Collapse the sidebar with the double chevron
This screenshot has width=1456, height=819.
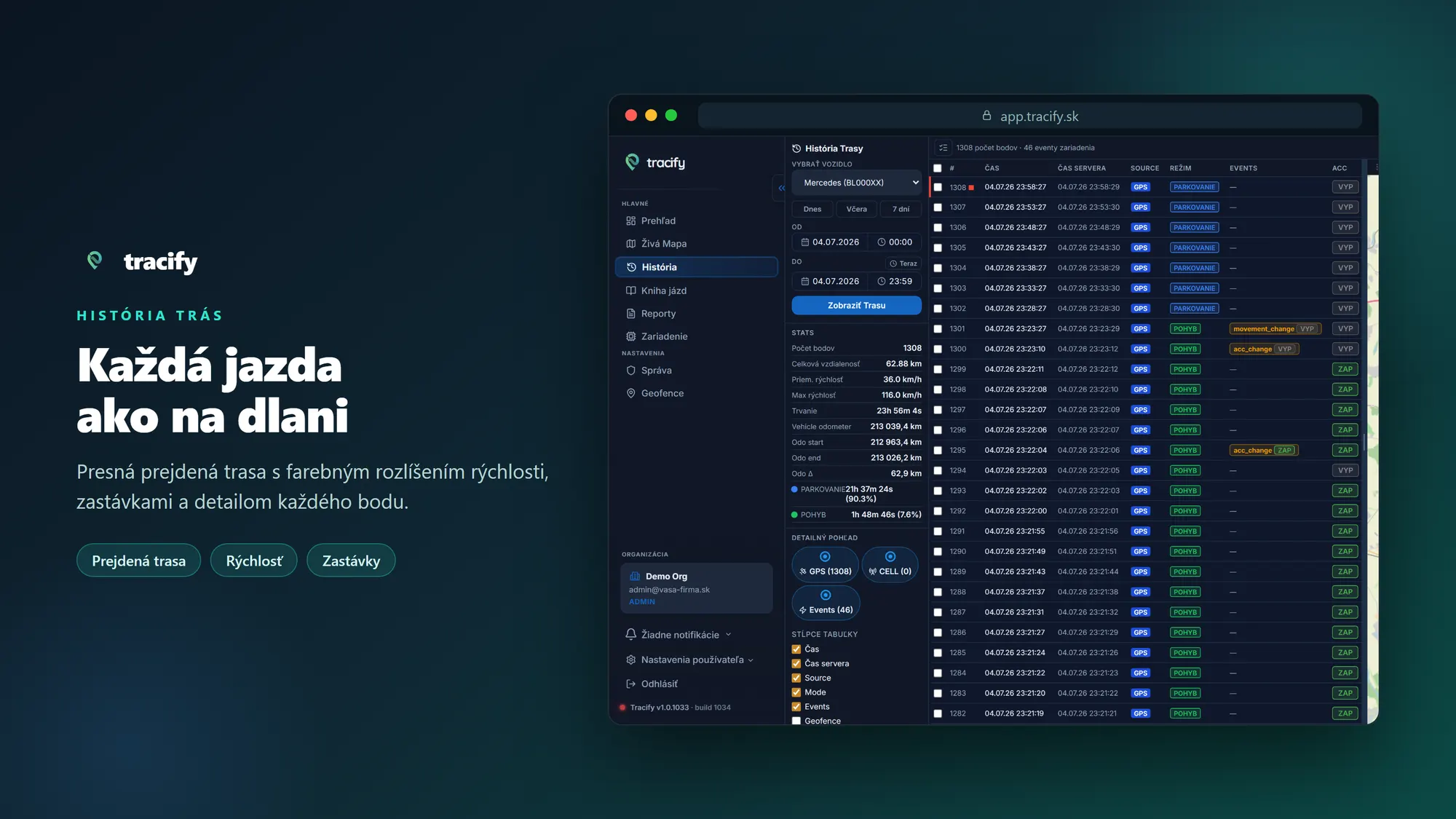780,188
